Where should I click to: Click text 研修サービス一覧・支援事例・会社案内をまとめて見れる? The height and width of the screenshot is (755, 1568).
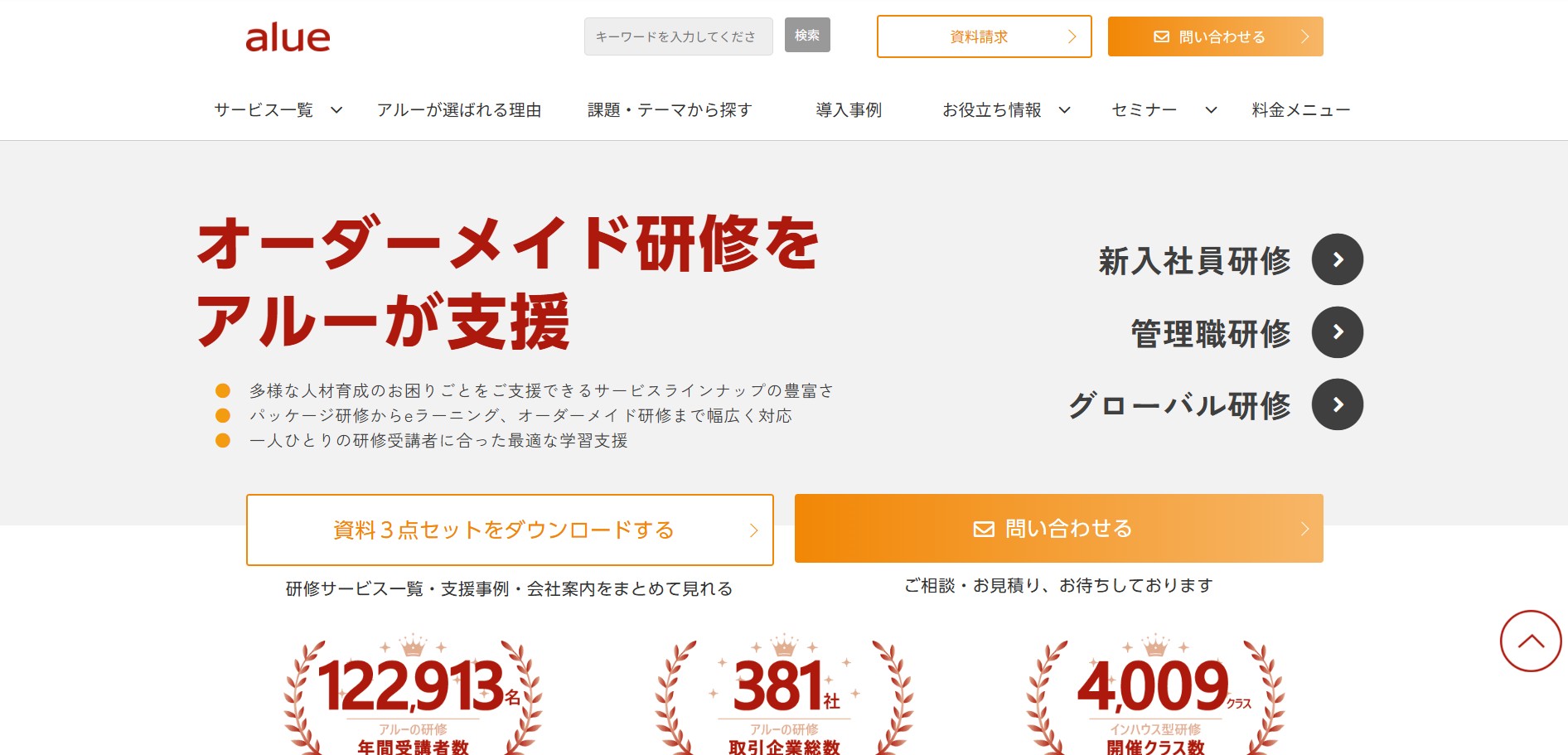509,588
